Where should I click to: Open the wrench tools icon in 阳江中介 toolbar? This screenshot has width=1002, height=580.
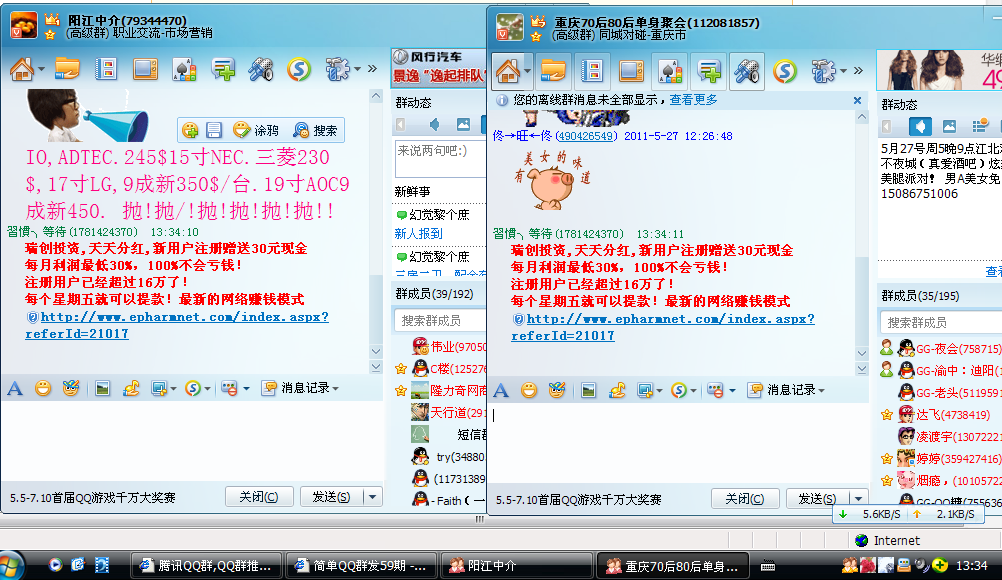pyautogui.click(x=261, y=69)
